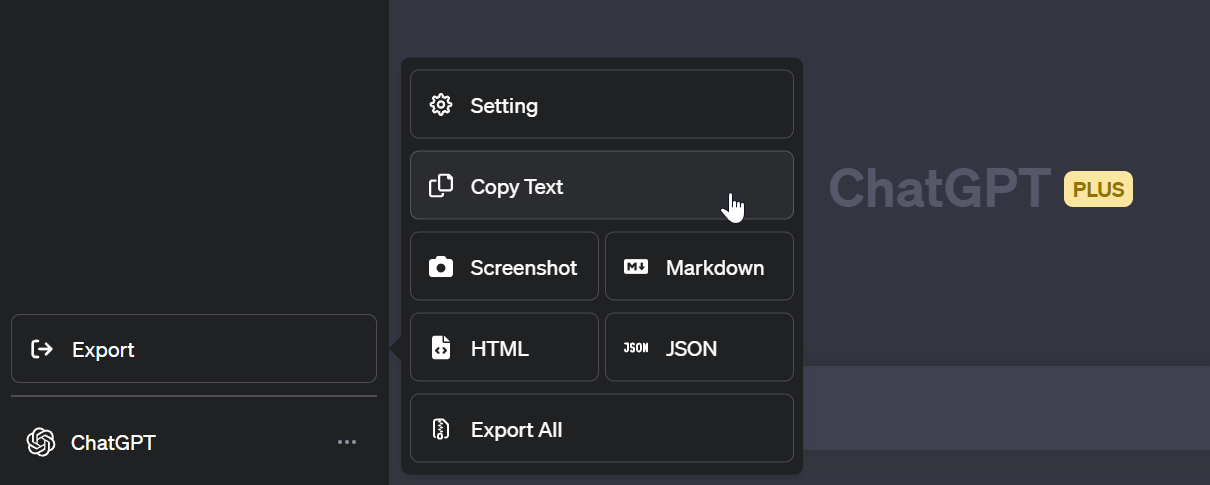
Task: Click the JSON icon
Action: [x=636, y=348]
